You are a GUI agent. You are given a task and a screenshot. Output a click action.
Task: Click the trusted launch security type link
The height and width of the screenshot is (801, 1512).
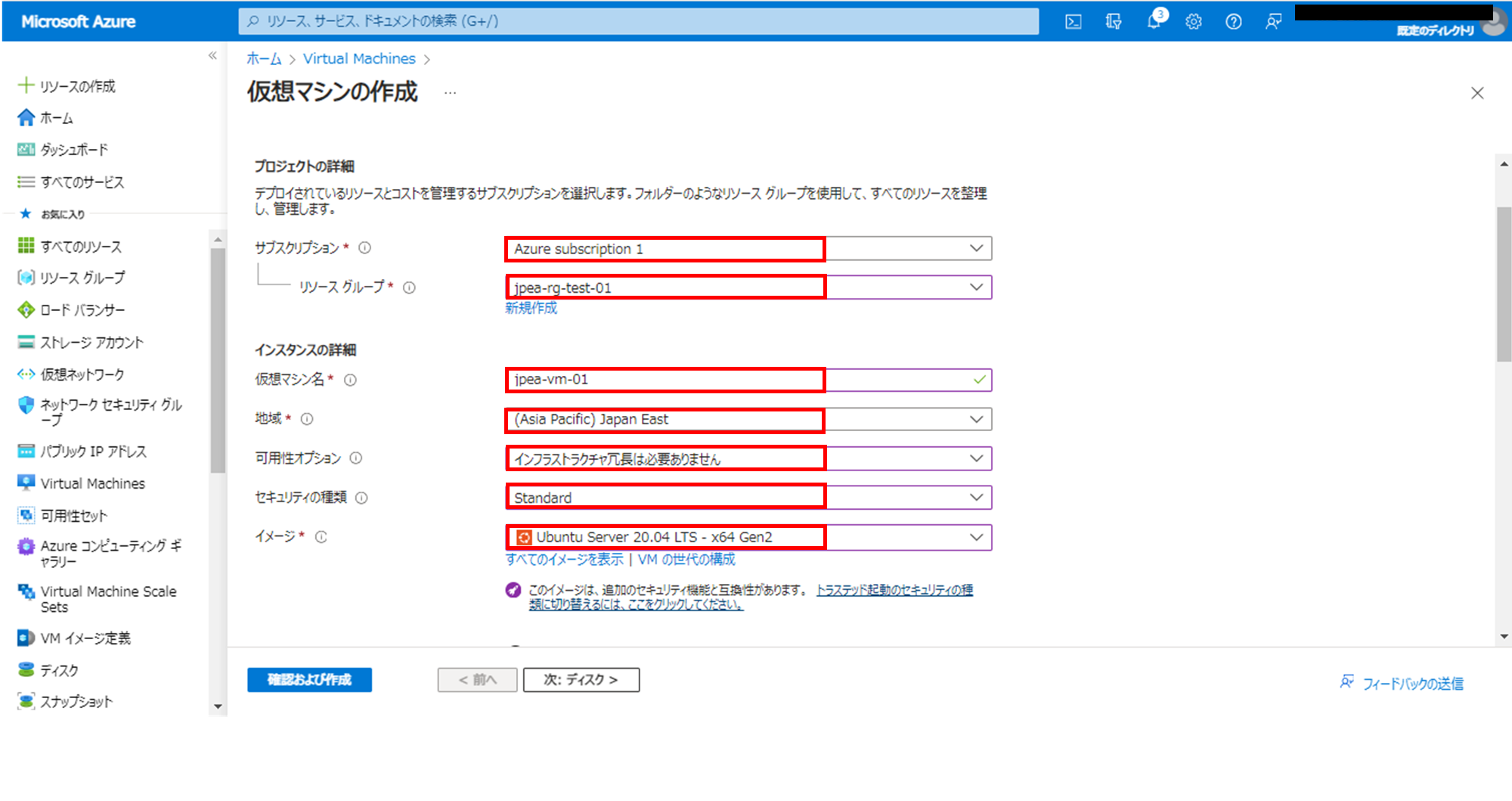pyautogui.click(x=894, y=590)
